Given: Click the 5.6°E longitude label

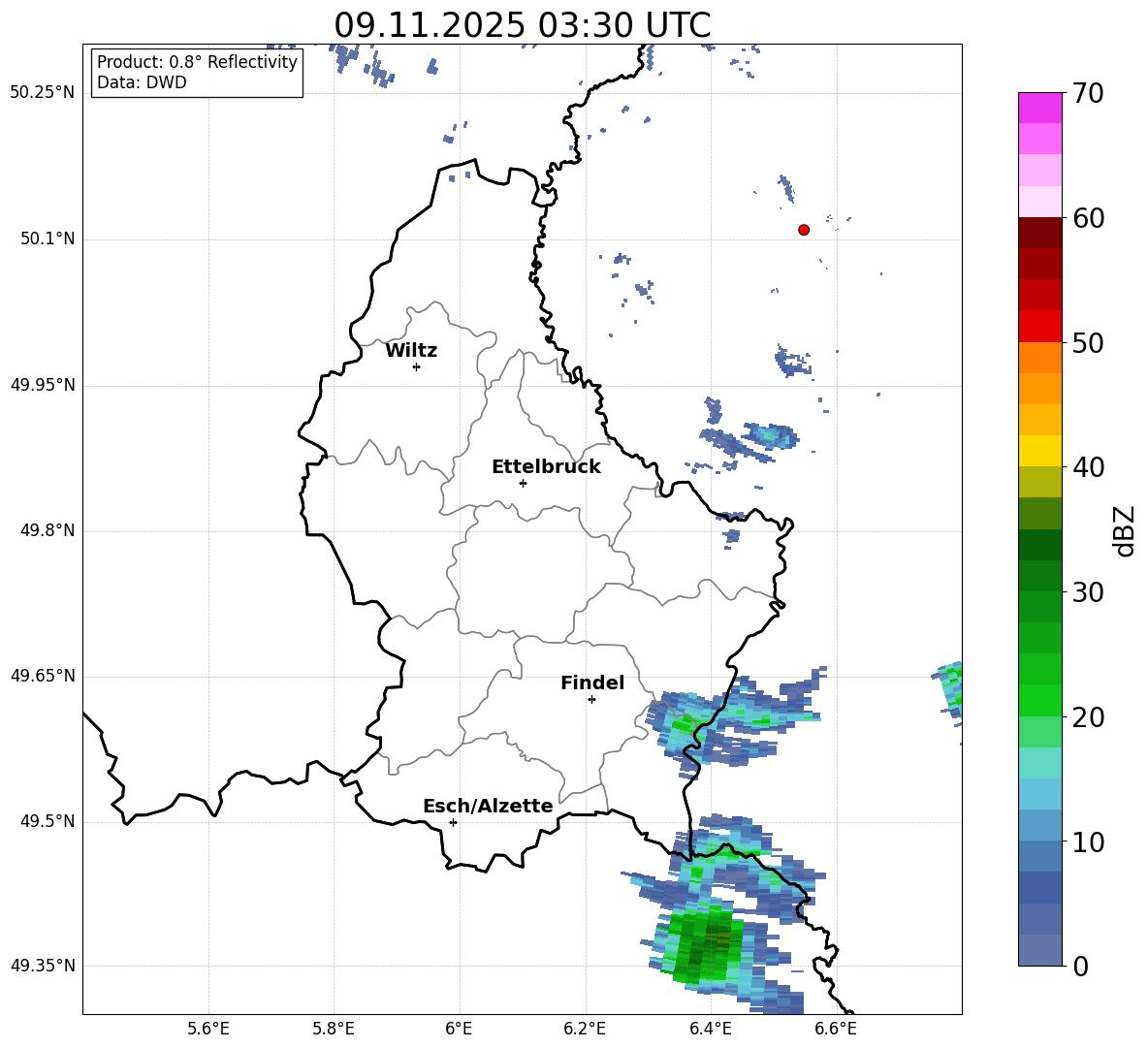Looking at the screenshot, I should point(208,1029).
